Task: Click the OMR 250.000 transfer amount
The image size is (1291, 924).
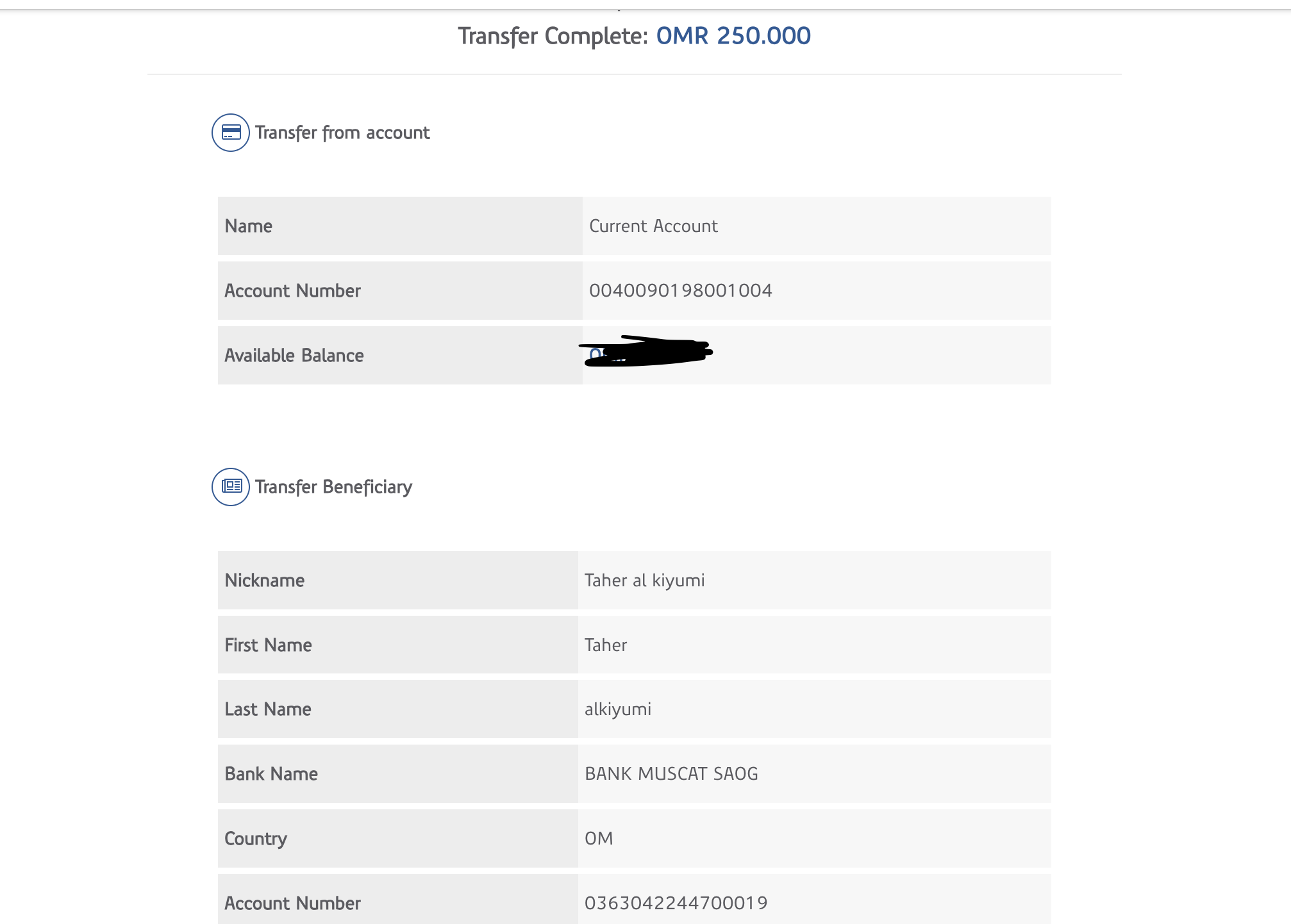Action: coord(733,36)
